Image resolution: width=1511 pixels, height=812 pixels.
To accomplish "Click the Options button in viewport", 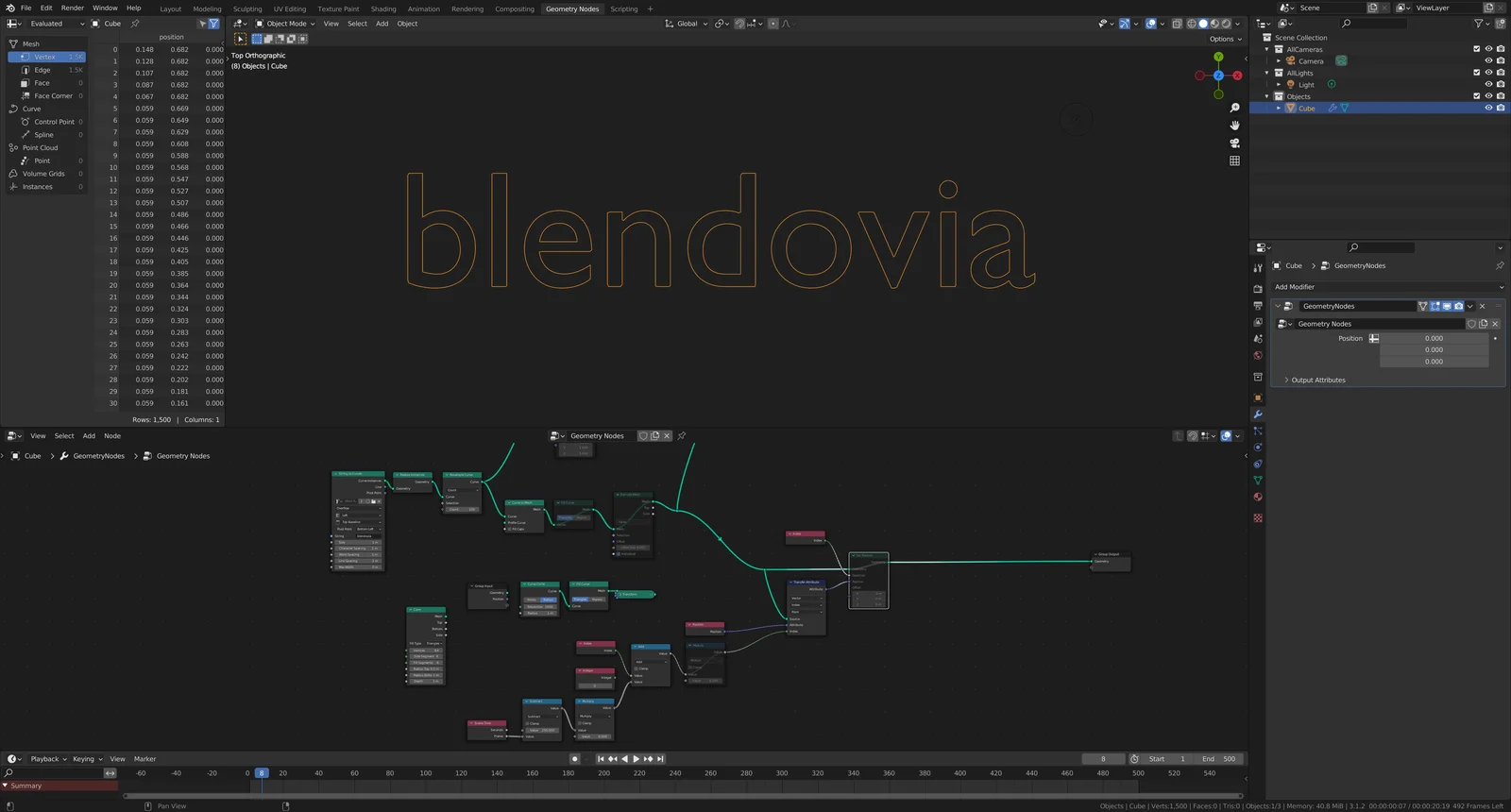I will 1225,39.
